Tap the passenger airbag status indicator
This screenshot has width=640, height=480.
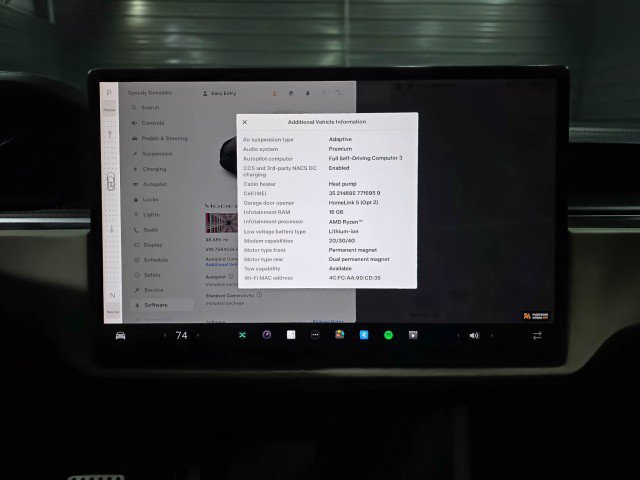pyautogui.click(x=536, y=316)
